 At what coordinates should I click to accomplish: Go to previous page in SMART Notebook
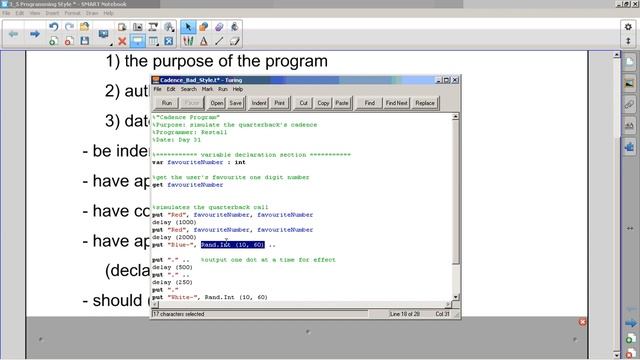(13, 34)
